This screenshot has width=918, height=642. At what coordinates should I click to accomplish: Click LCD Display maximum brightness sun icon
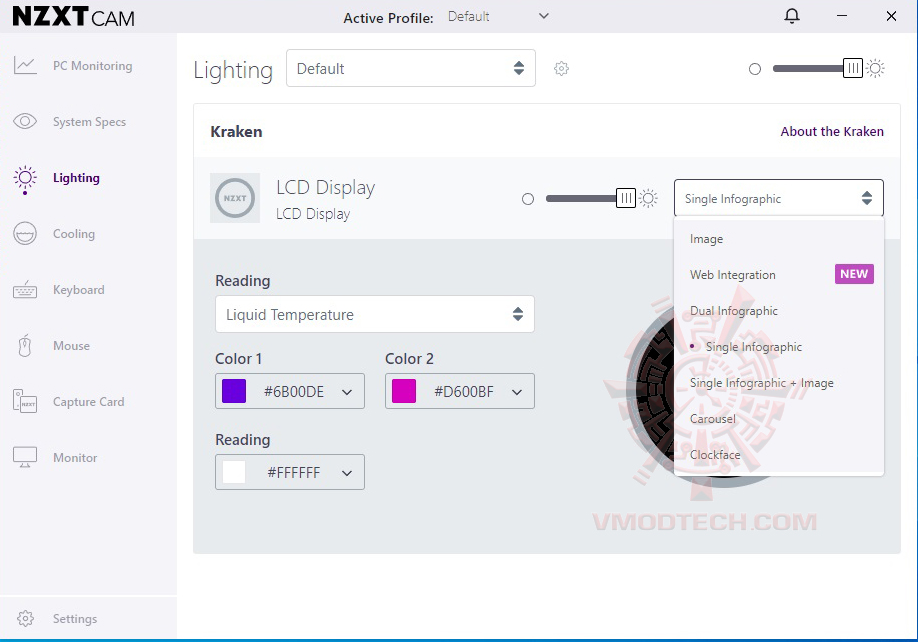click(648, 198)
